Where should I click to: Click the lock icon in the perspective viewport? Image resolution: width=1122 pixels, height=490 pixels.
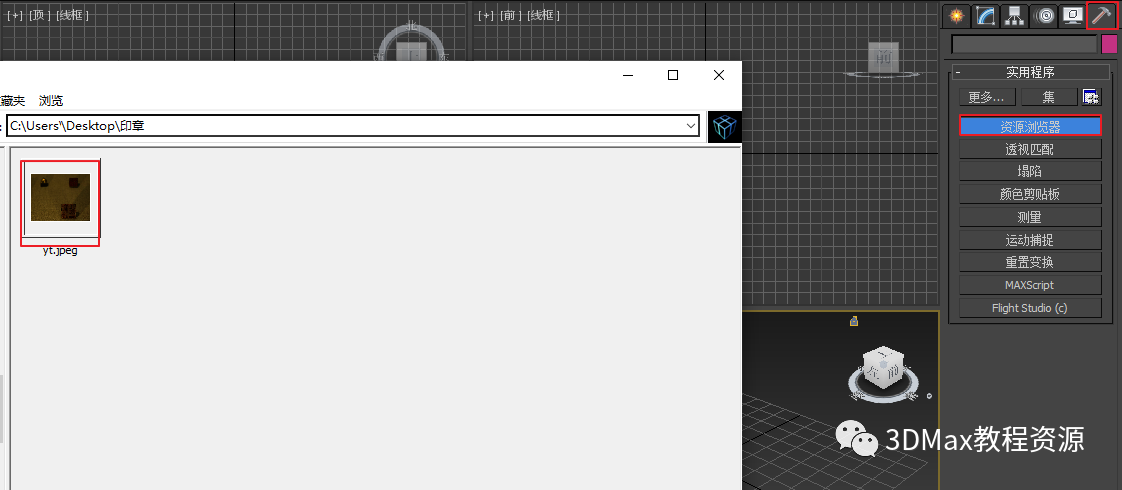click(853, 322)
